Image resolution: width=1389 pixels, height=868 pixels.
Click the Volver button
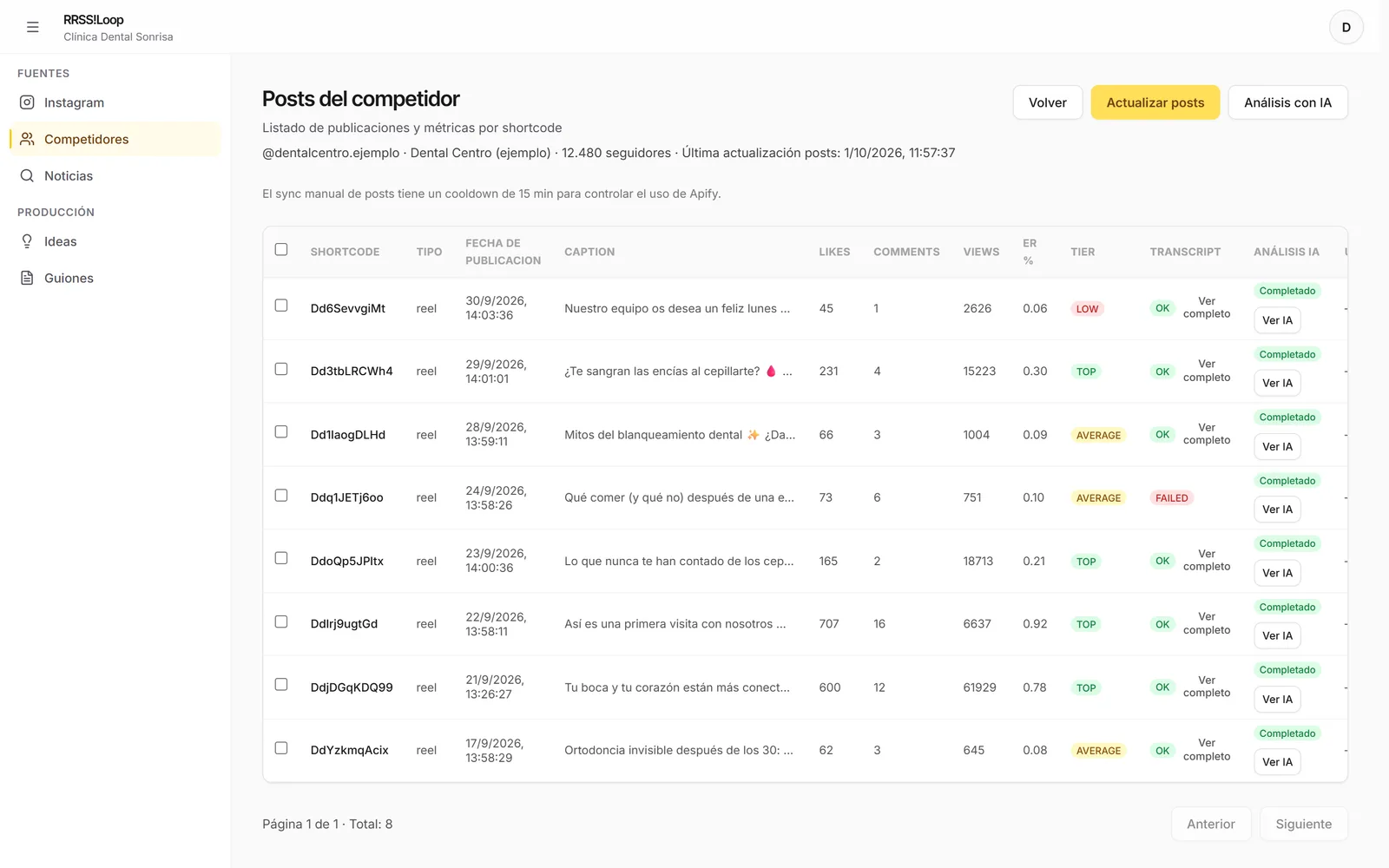pyautogui.click(x=1047, y=102)
